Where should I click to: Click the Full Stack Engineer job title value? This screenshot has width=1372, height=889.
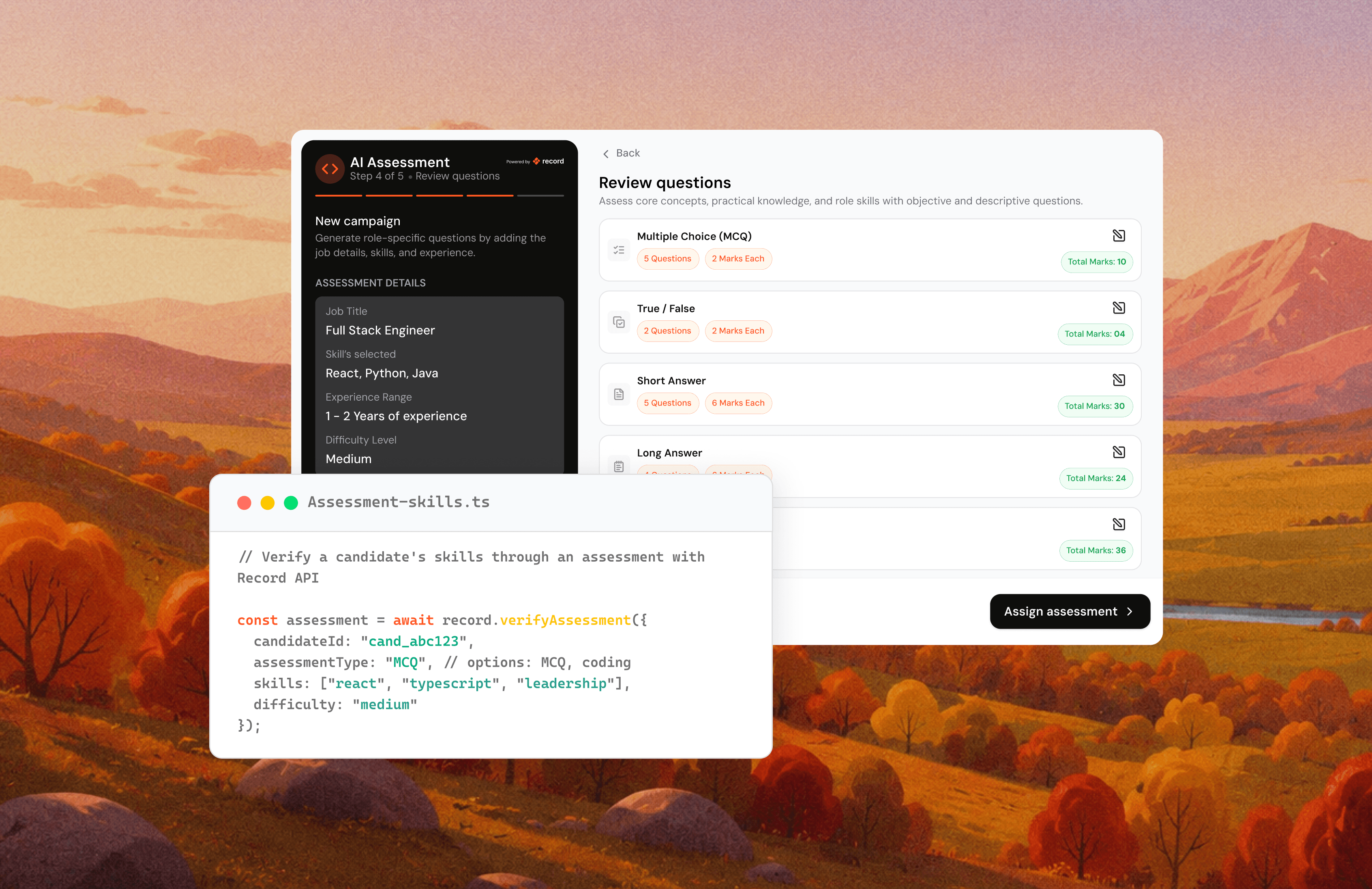coord(380,331)
